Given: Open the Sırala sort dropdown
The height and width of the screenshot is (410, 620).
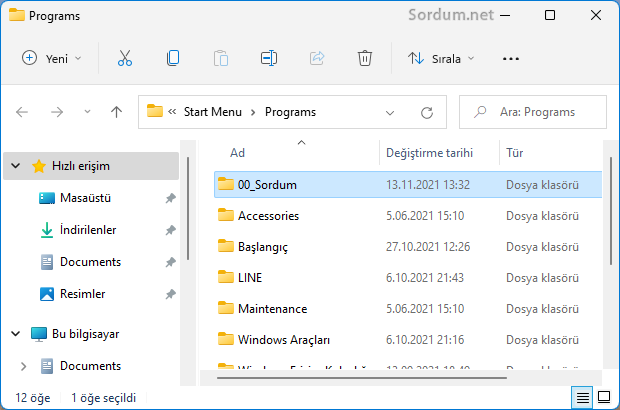Looking at the screenshot, I should (441, 59).
